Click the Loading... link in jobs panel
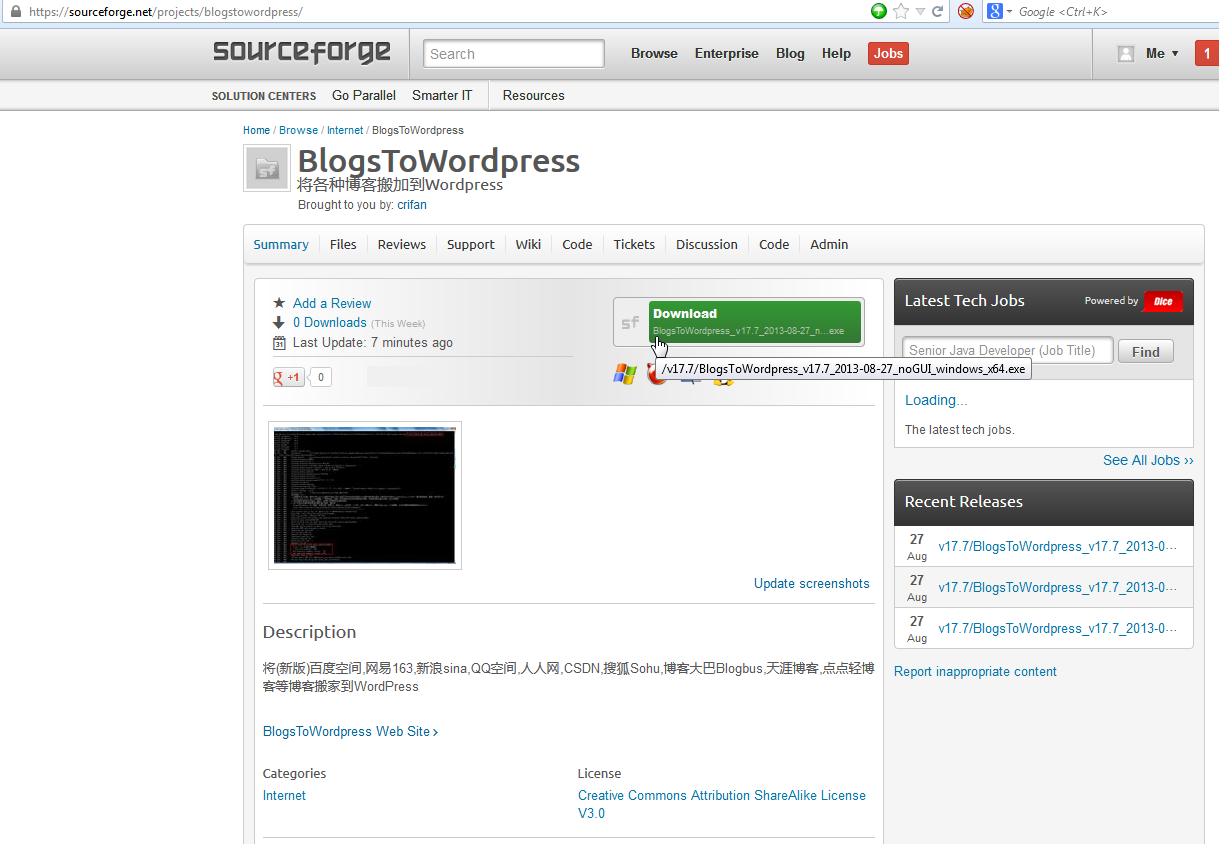The height and width of the screenshot is (844, 1219). coord(936,400)
